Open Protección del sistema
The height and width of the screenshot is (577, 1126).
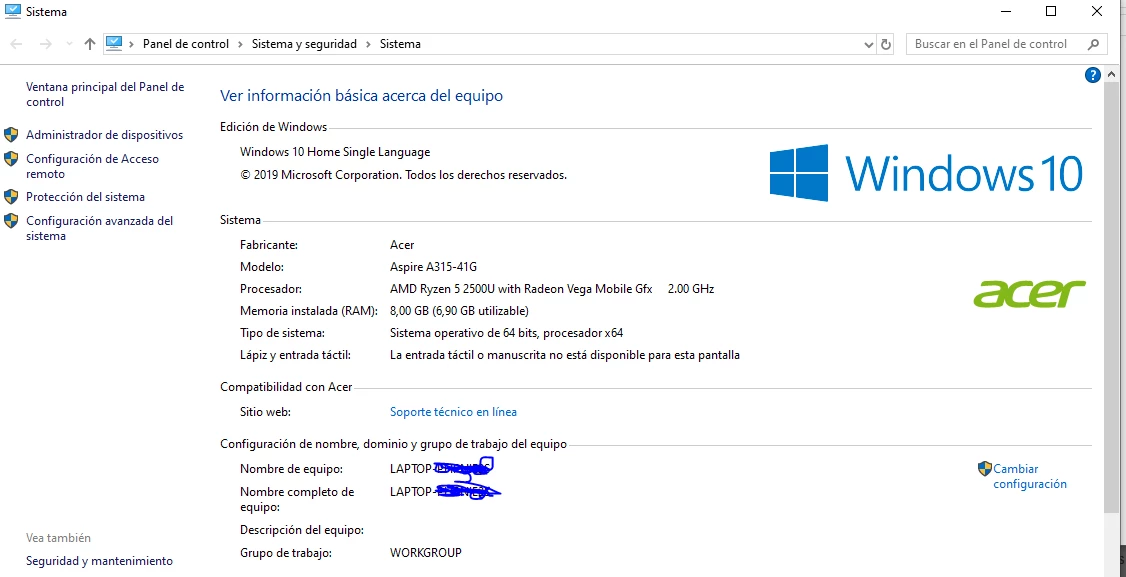pos(85,196)
